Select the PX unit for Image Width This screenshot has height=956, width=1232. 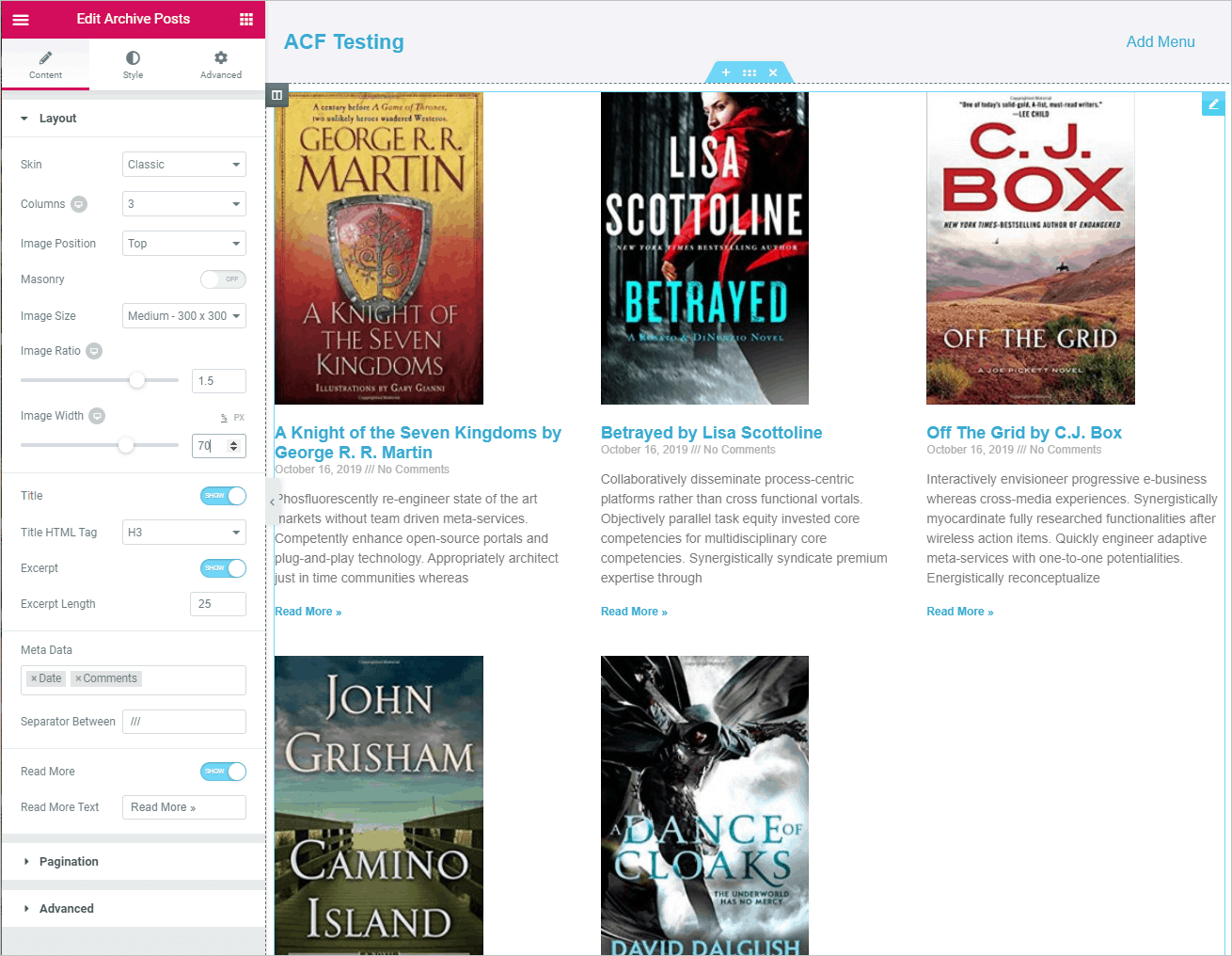click(x=239, y=417)
